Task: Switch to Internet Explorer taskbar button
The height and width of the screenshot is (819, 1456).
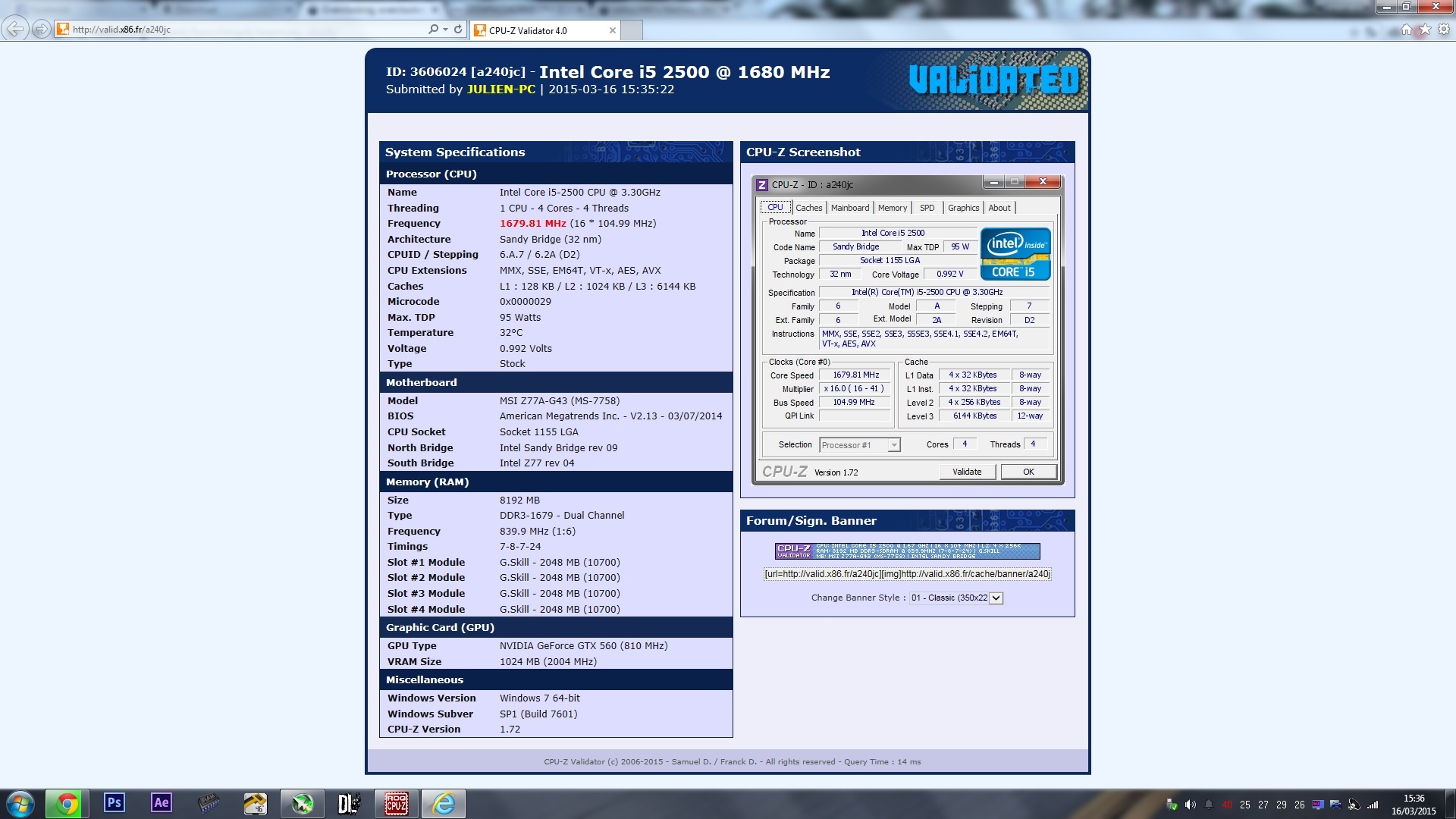Action: click(443, 804)
